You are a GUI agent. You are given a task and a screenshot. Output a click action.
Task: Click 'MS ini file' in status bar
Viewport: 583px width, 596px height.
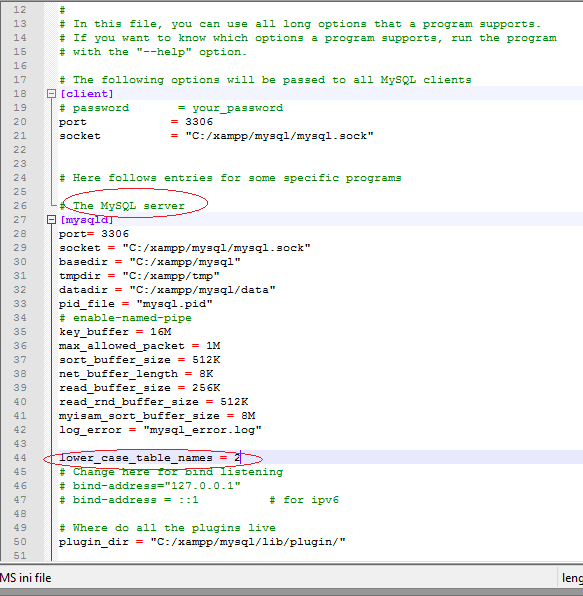click(25, 578)
